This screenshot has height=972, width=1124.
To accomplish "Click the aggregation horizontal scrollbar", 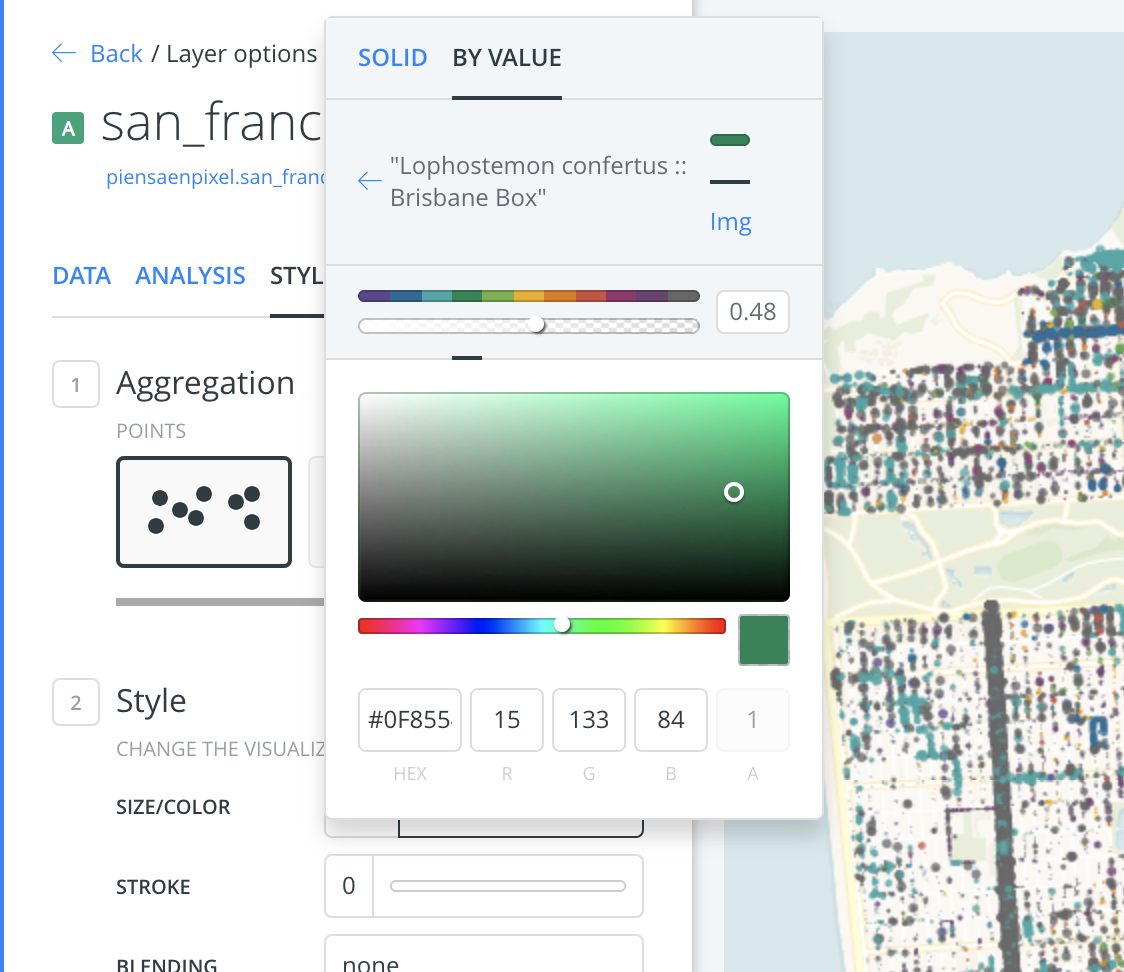I will pyautogui.click(x=220, y=602).
